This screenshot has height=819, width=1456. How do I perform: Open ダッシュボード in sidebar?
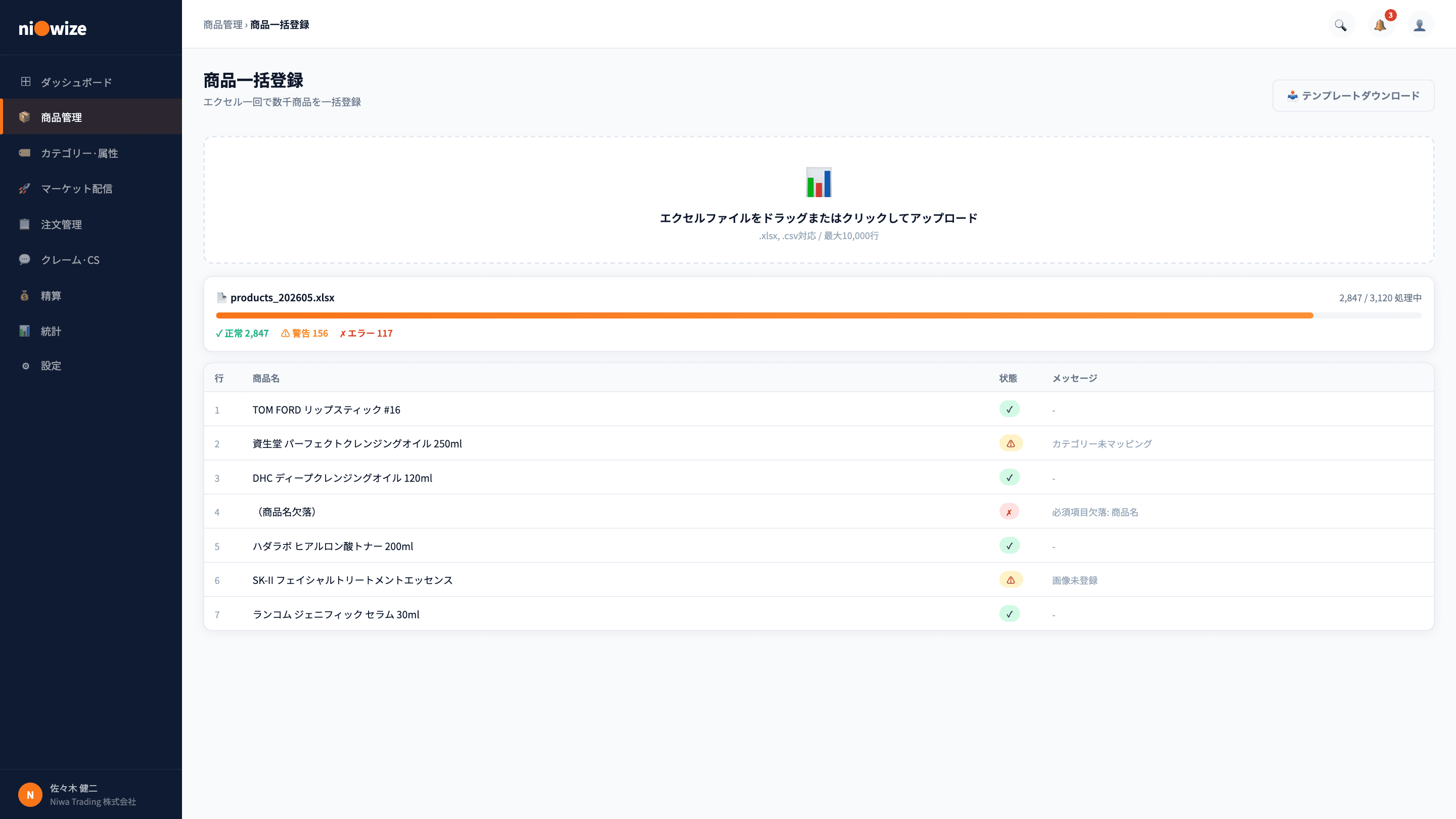91,82
